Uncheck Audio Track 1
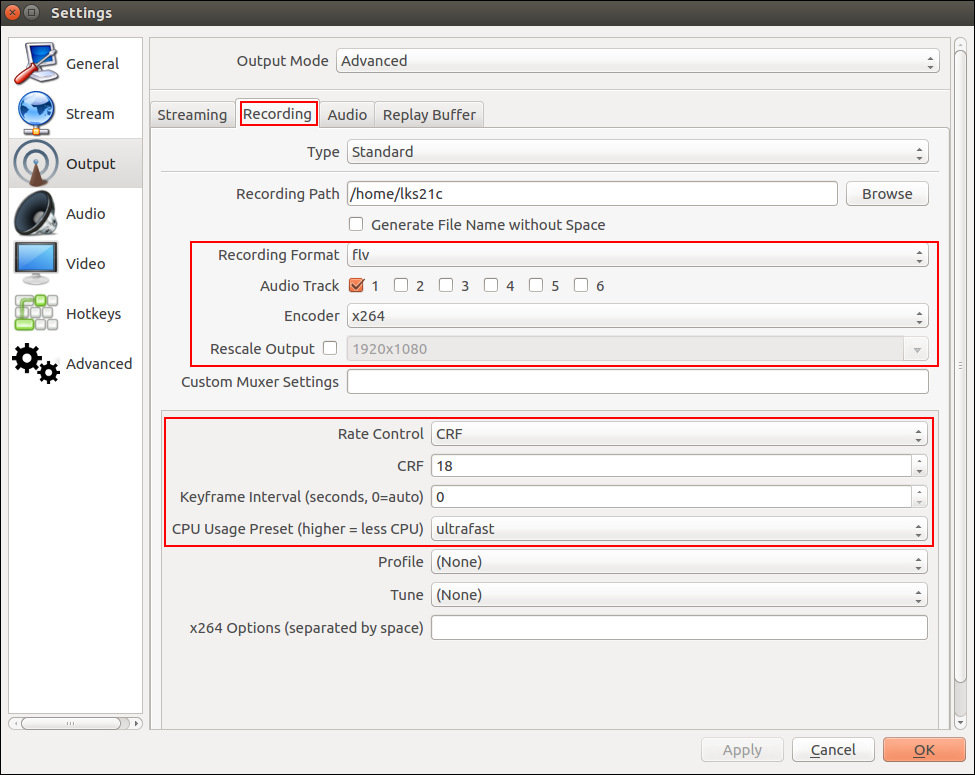 tap(356, 285)
